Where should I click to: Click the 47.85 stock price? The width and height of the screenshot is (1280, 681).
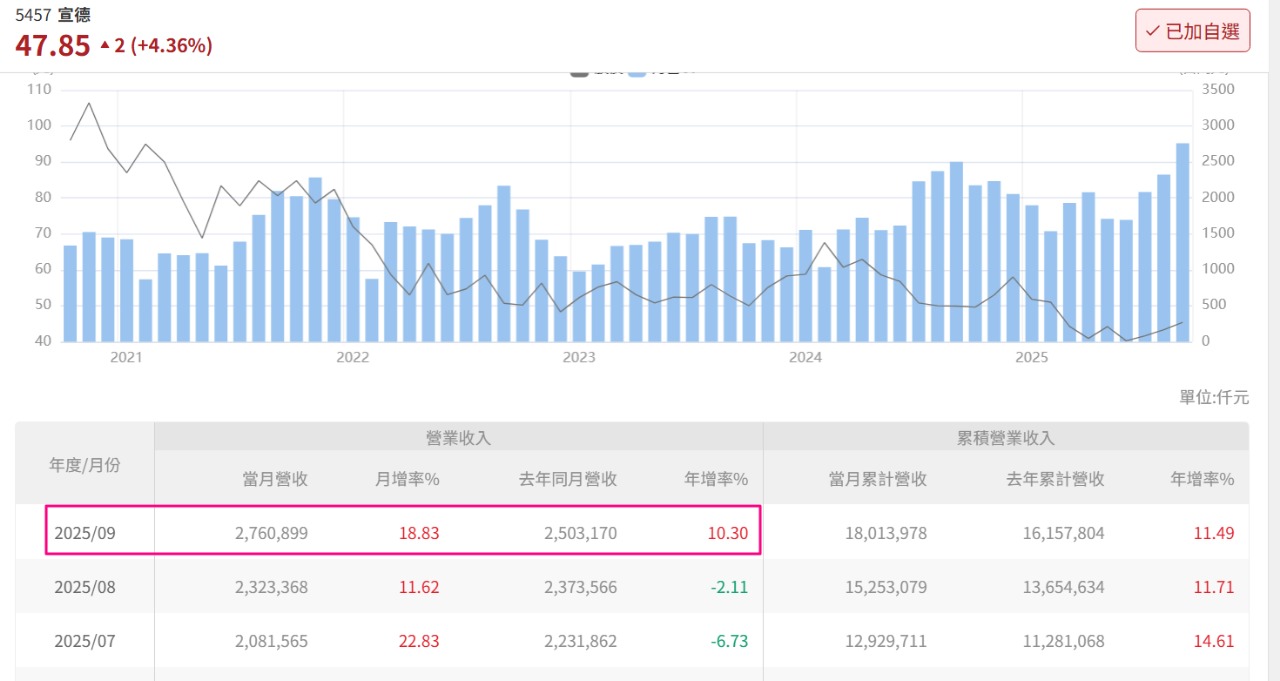(52, 45)
